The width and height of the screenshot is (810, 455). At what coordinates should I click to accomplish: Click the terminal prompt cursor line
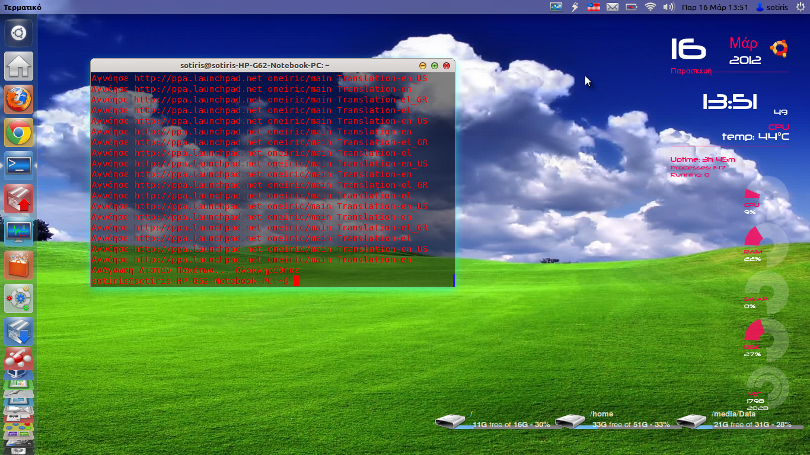(196, 281)
